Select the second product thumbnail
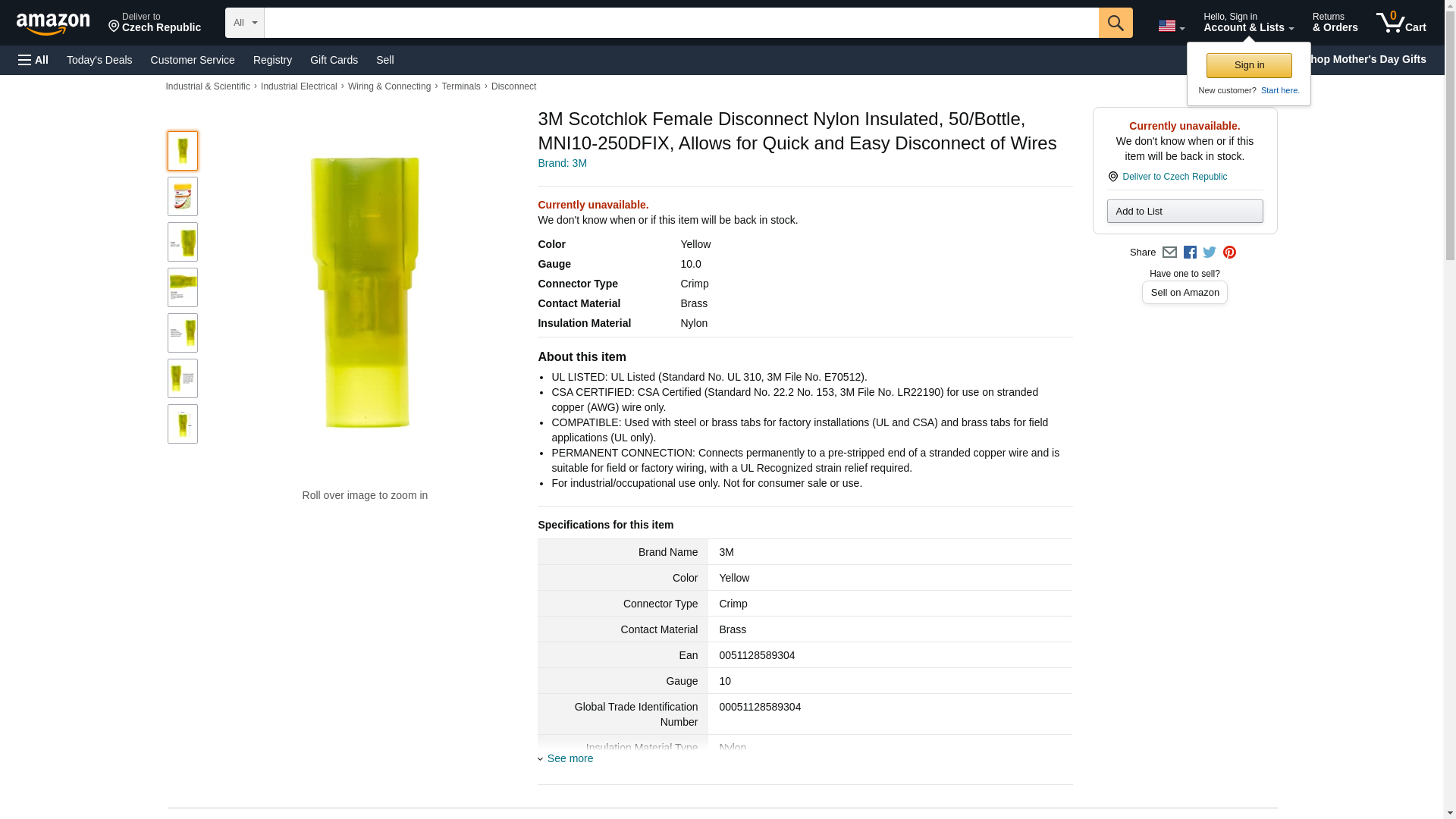 click(183, 196)
